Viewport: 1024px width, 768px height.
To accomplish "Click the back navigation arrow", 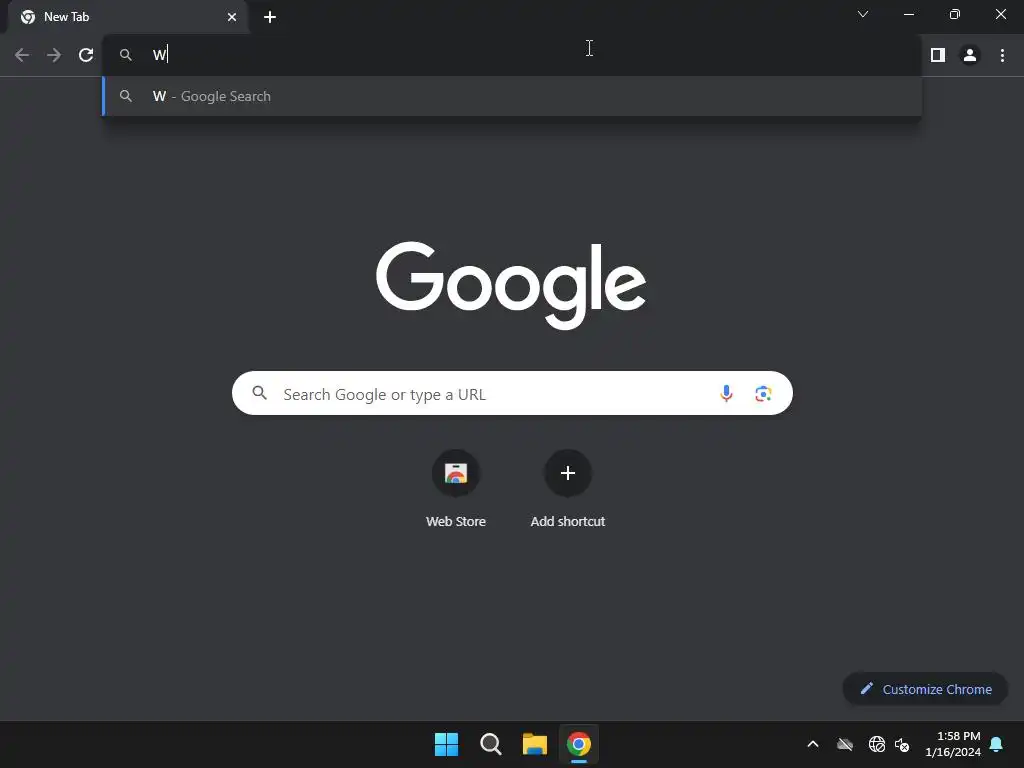I will pos(22,55).
